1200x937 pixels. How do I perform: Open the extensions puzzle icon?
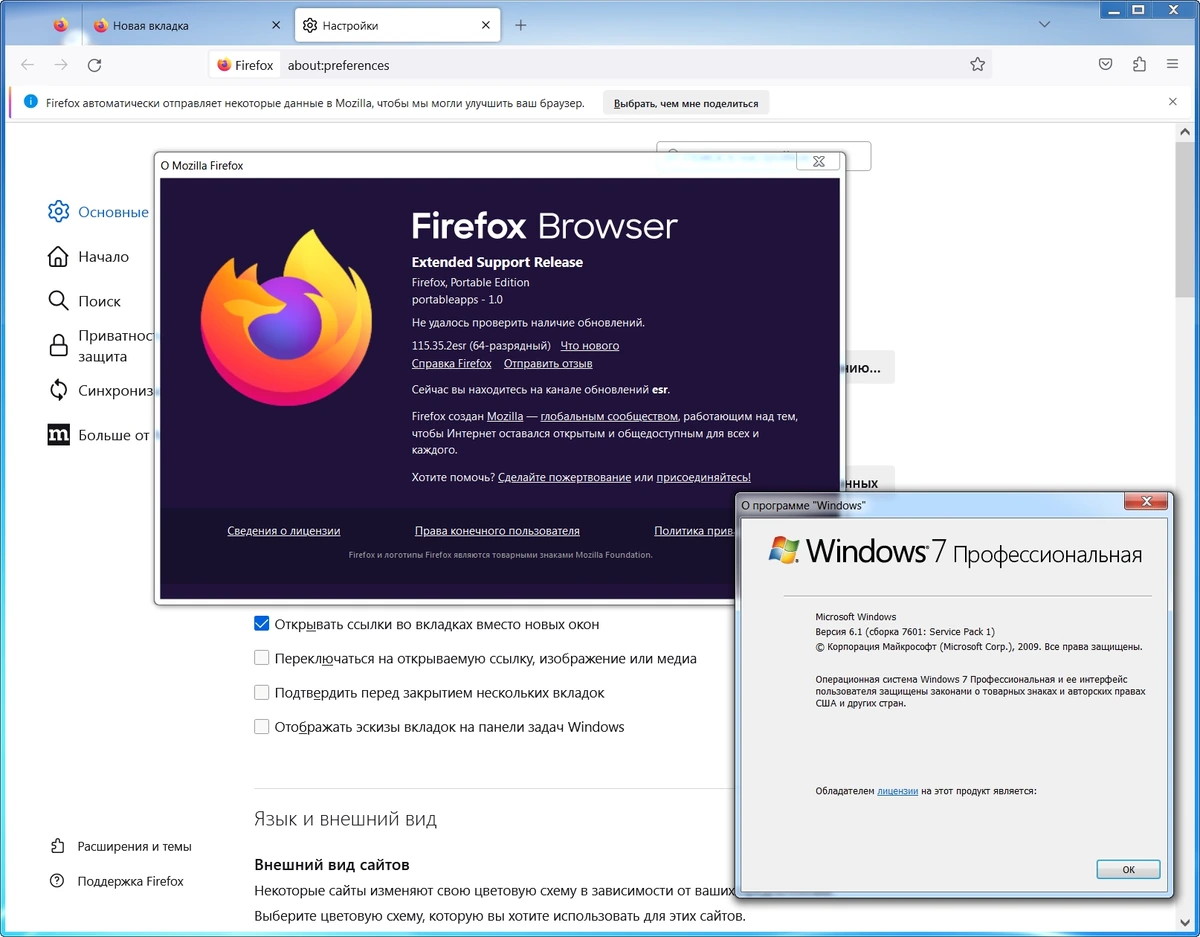[1139, 65]
